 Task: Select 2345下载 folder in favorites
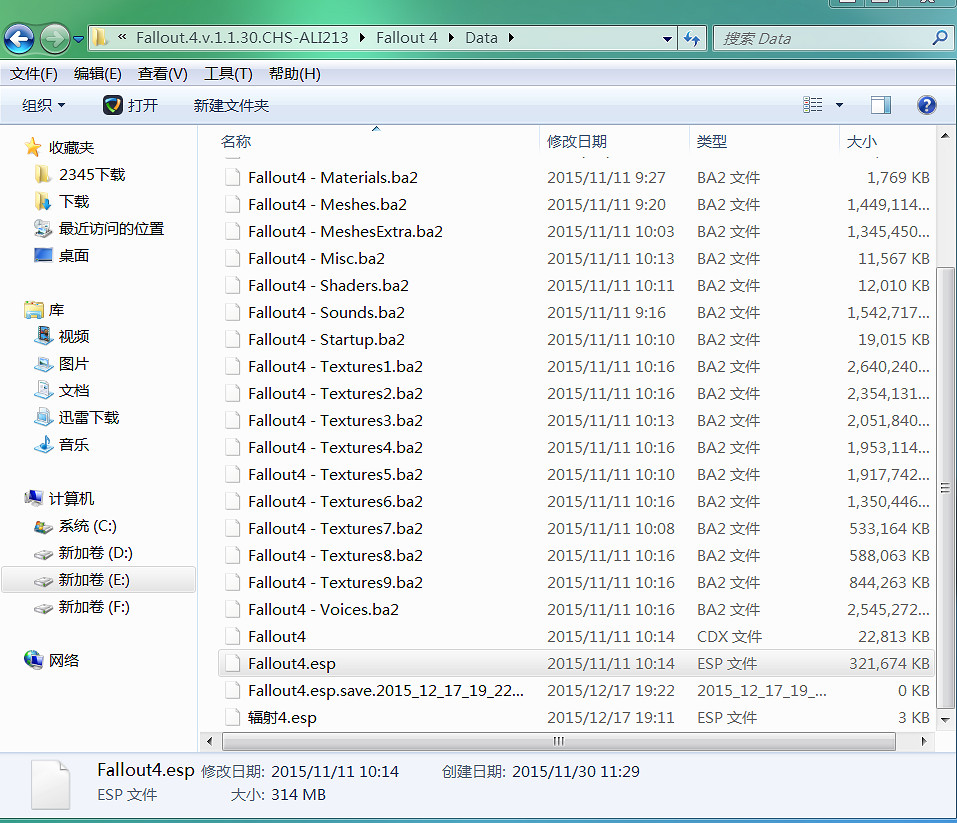(91, 174)
